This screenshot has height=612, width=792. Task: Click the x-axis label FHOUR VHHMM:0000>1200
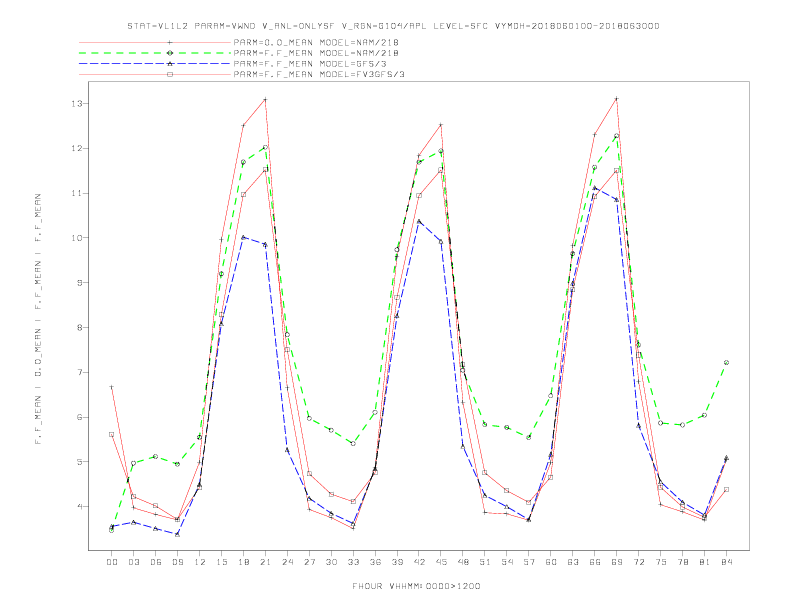416,586
